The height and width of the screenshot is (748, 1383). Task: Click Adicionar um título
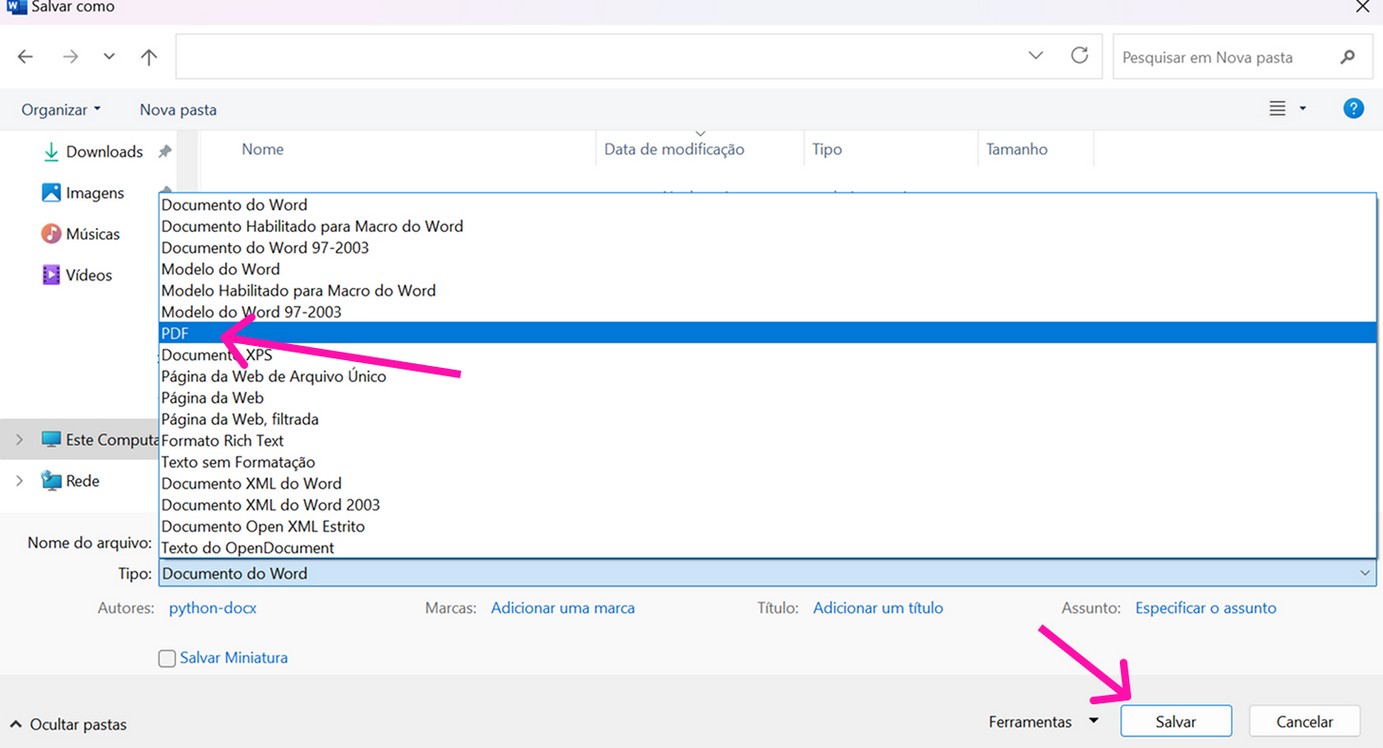pos(878,608)
